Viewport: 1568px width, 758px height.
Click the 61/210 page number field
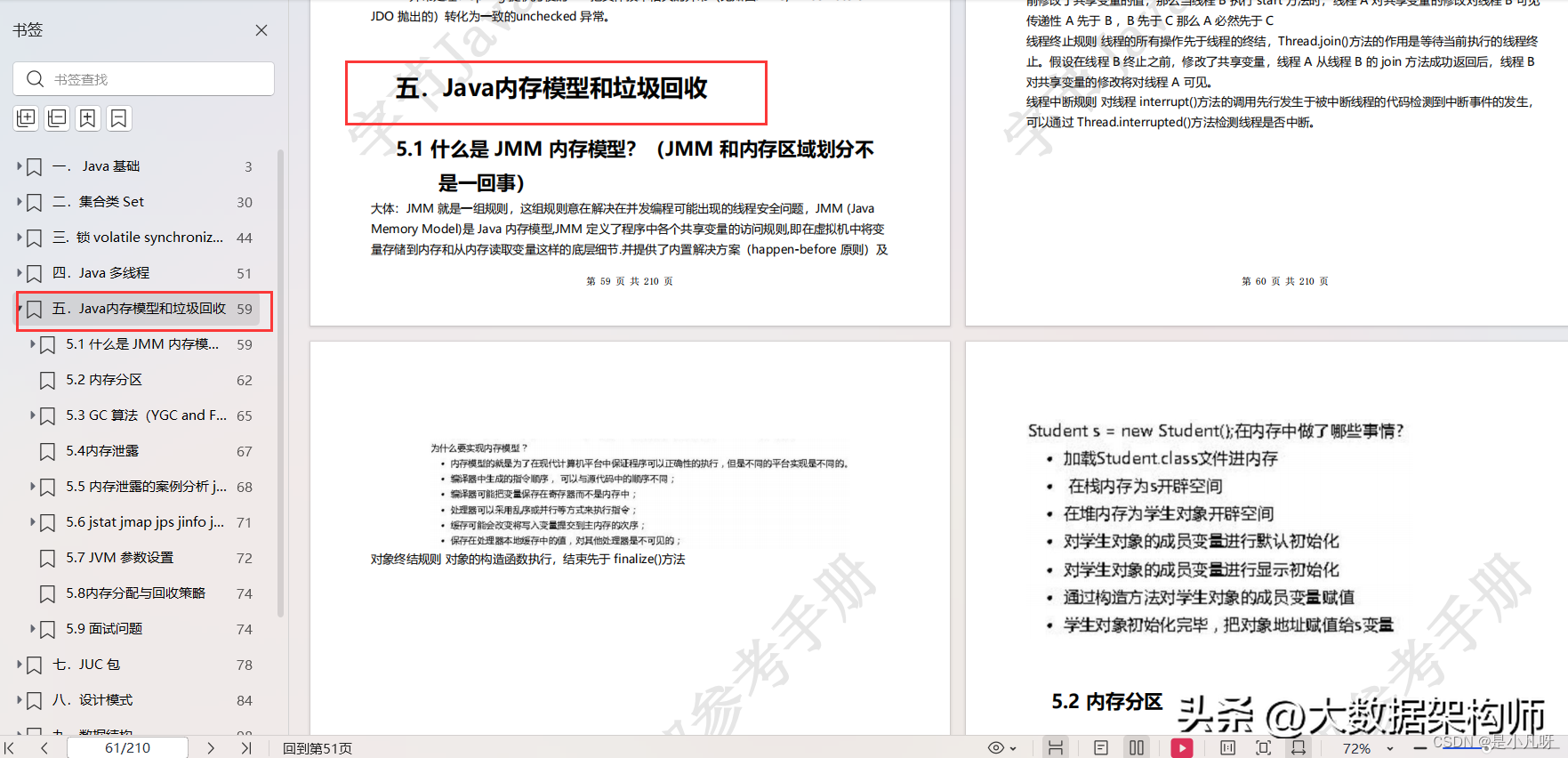pos(127,748)
